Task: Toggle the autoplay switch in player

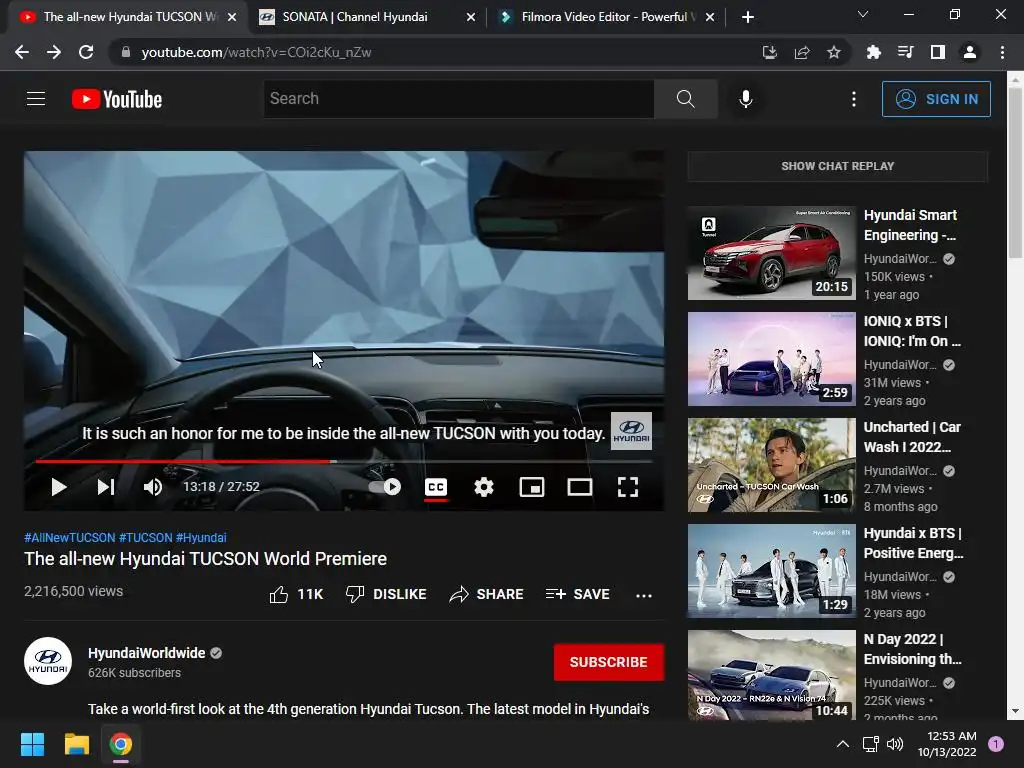Action: 385,487
